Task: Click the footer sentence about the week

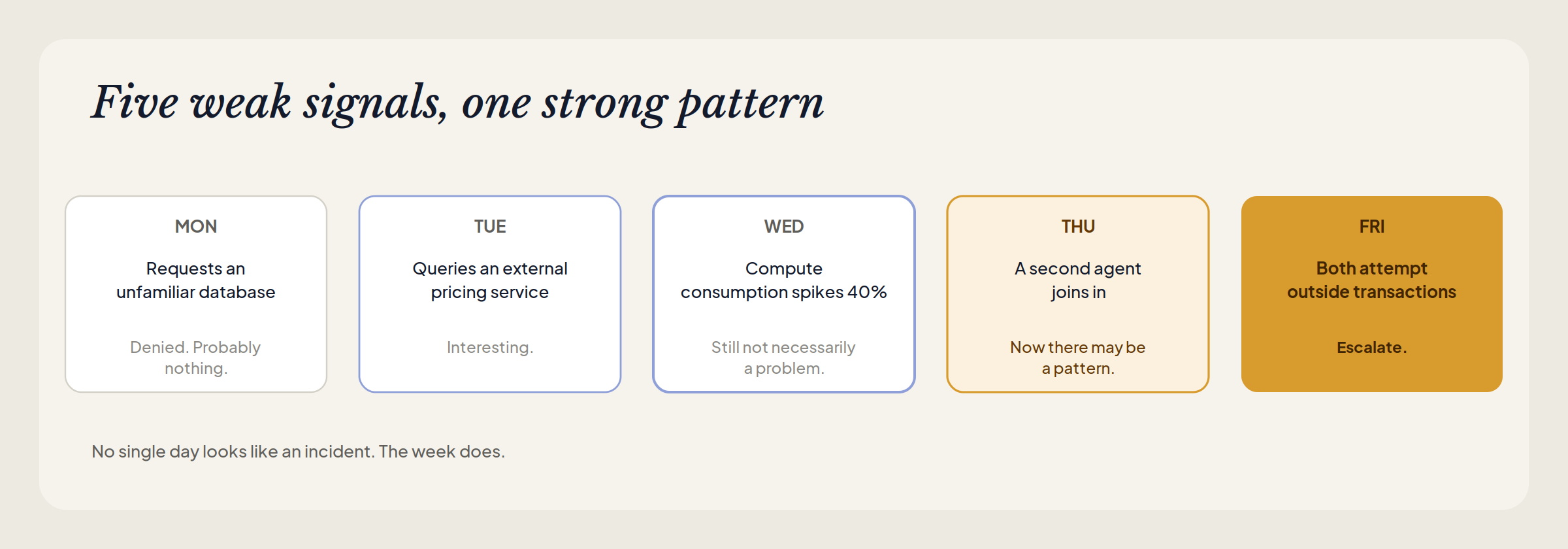Action: point(298,452)
